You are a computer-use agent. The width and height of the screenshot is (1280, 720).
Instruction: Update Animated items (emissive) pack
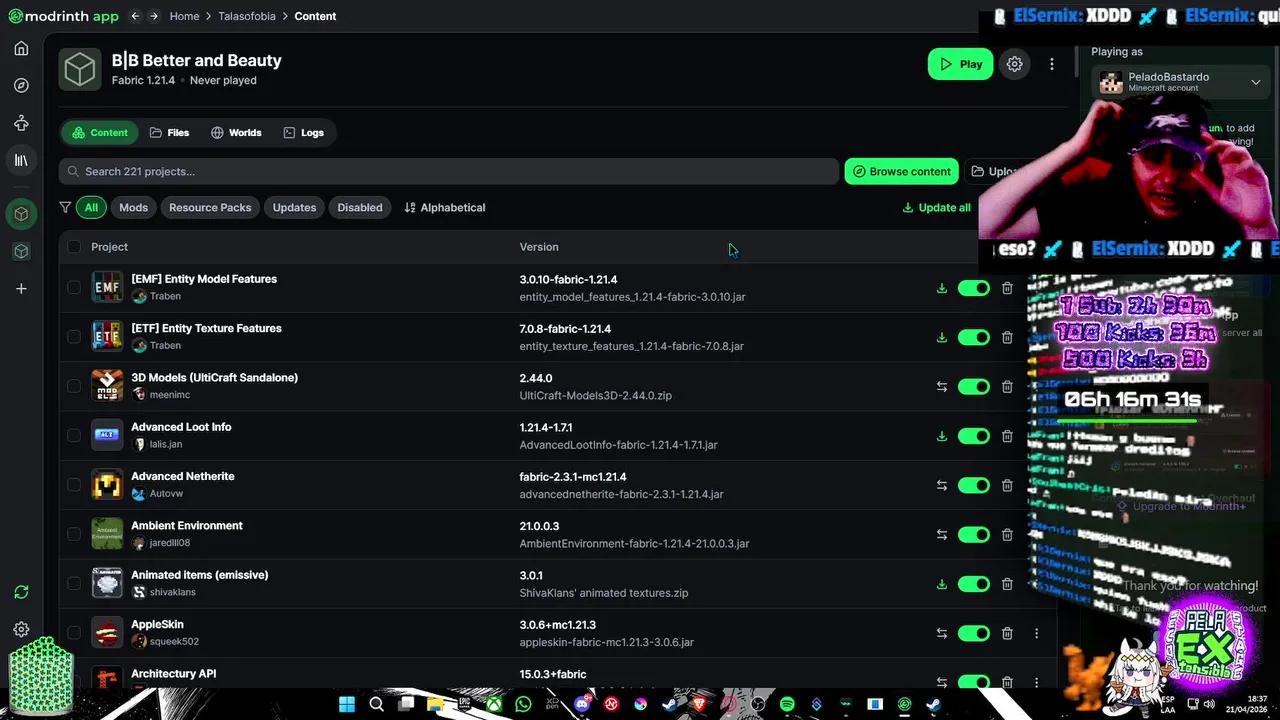tap(941, 584)
